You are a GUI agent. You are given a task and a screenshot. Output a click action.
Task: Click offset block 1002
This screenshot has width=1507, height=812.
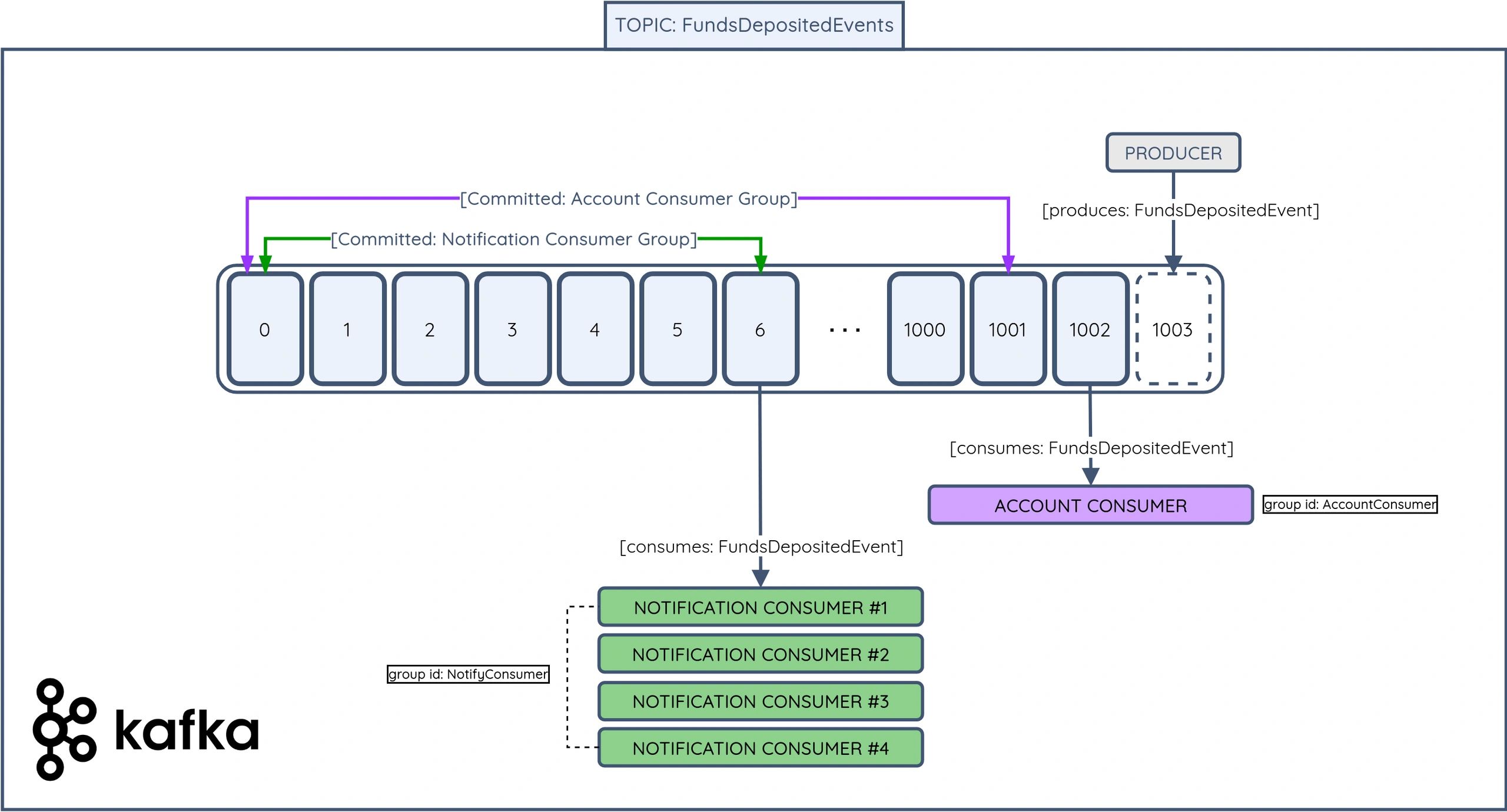pos(1090,330)
